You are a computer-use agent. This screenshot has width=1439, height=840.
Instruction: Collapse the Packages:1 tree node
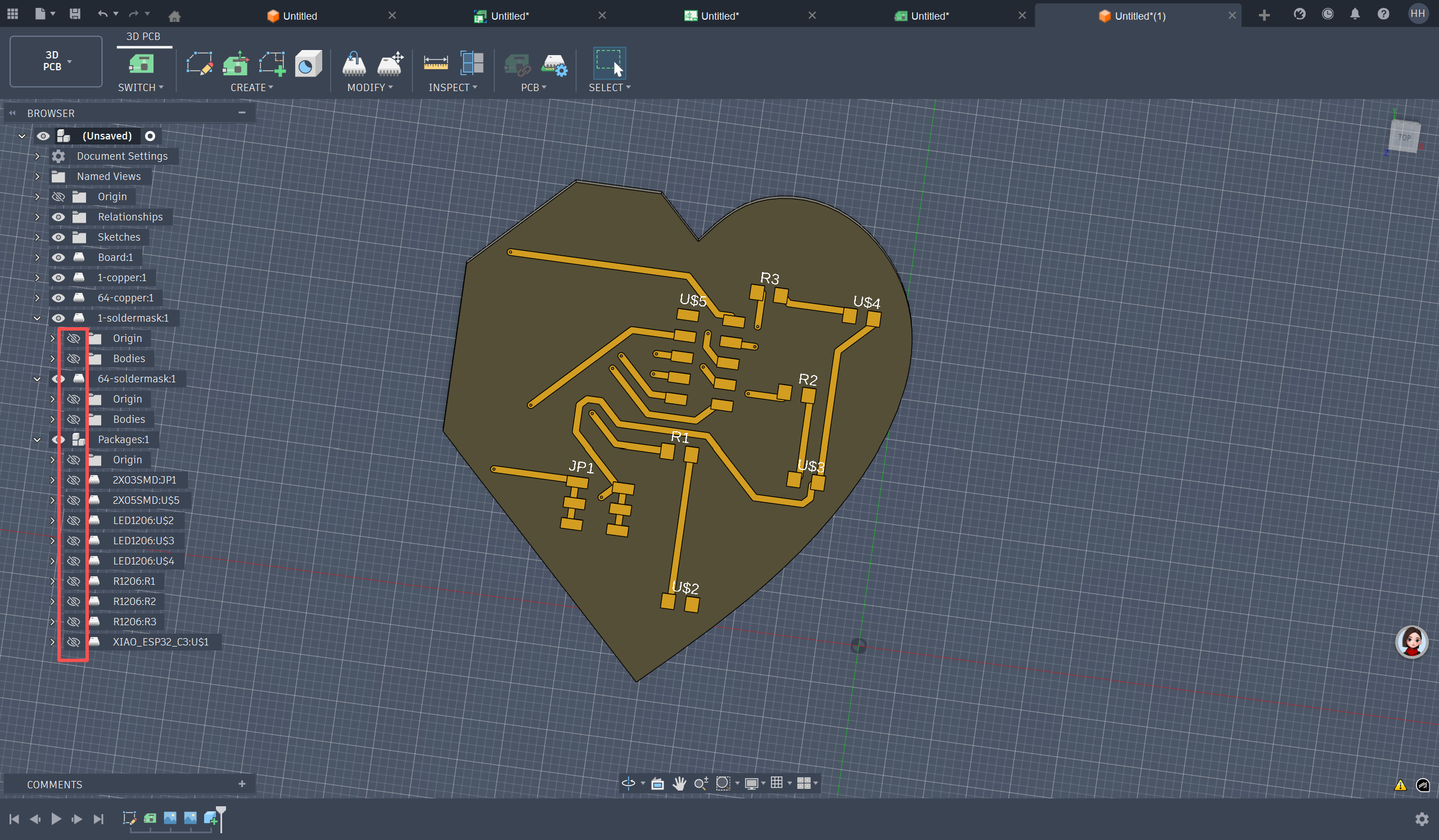point(37,440)
